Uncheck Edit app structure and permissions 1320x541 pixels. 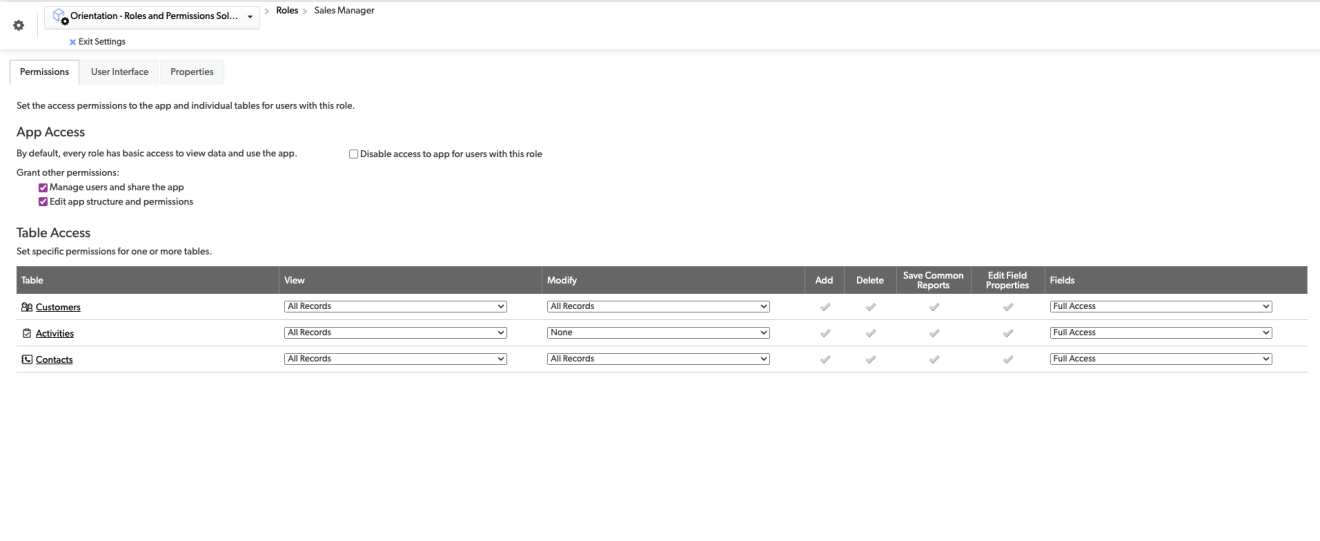(43, 201)
